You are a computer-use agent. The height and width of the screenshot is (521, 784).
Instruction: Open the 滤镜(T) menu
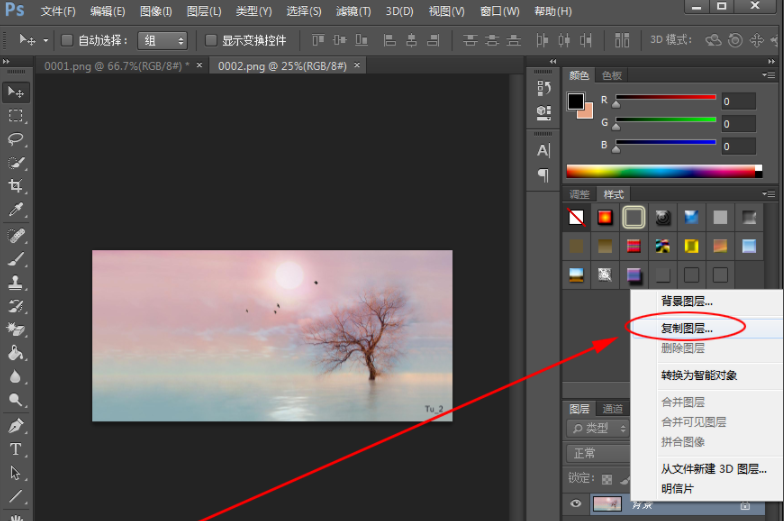pyautogui.click(x=352, y=11)
